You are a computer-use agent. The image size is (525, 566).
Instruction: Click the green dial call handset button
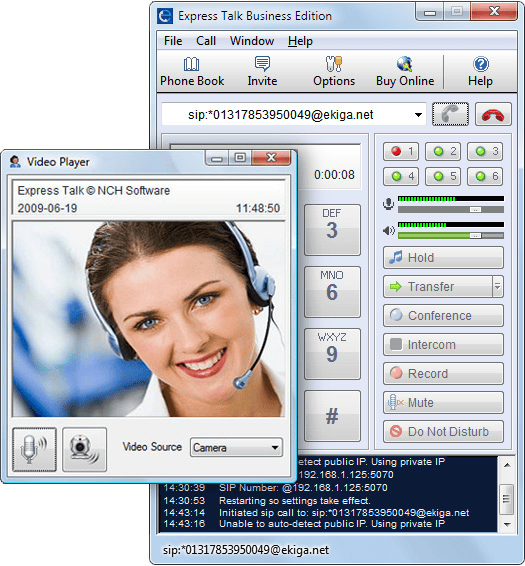[x=450, y=114]
